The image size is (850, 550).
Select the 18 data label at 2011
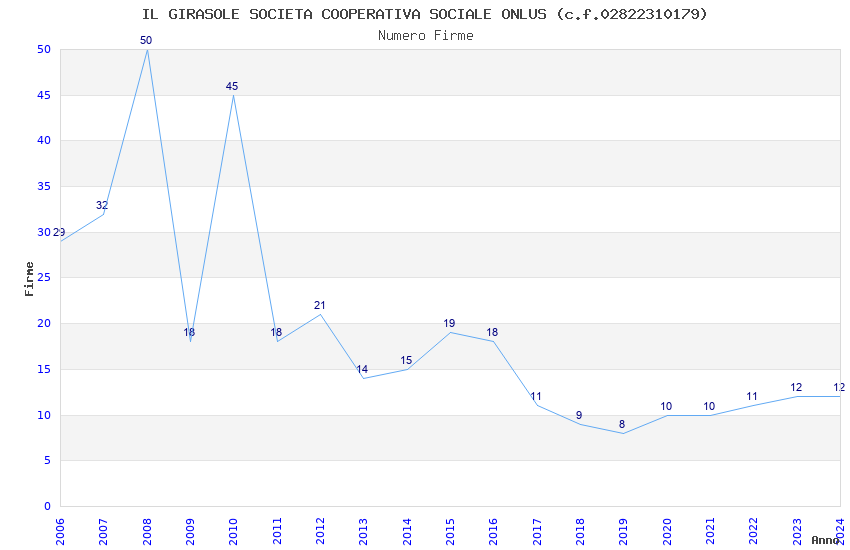tap(276, 332)
